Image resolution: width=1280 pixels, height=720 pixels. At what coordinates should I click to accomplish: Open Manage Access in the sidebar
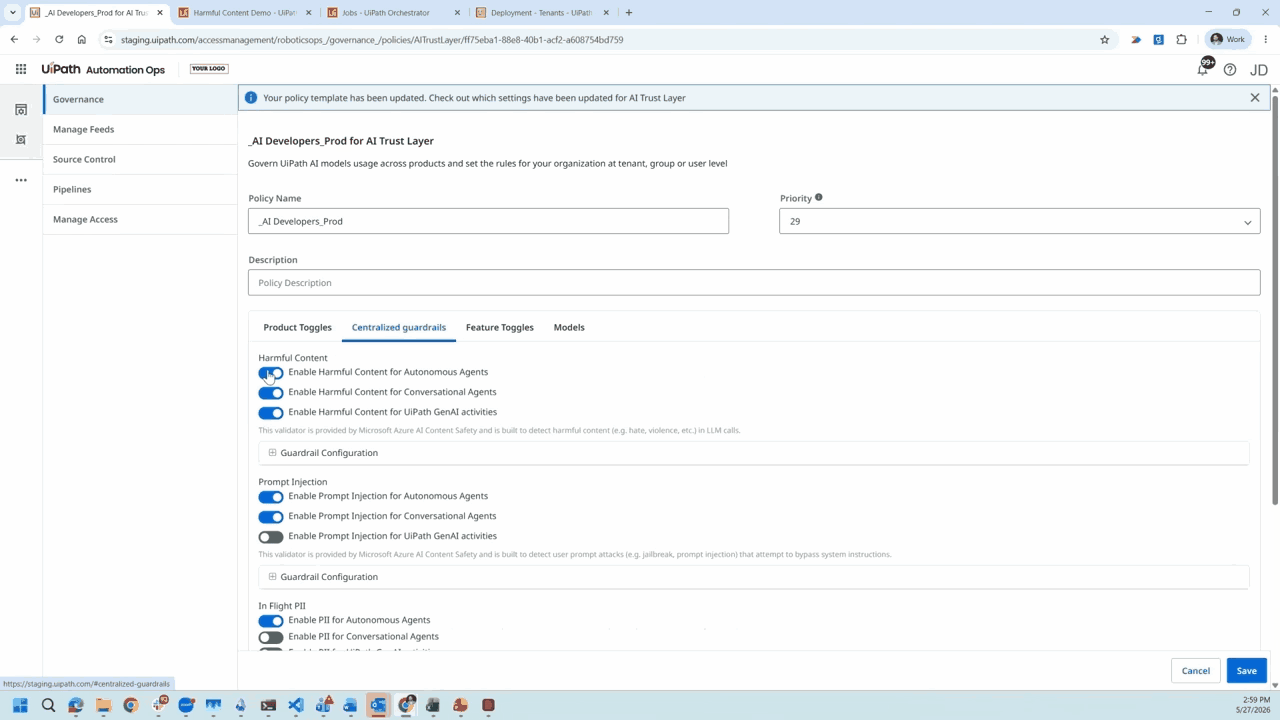[x=140, y=219]
